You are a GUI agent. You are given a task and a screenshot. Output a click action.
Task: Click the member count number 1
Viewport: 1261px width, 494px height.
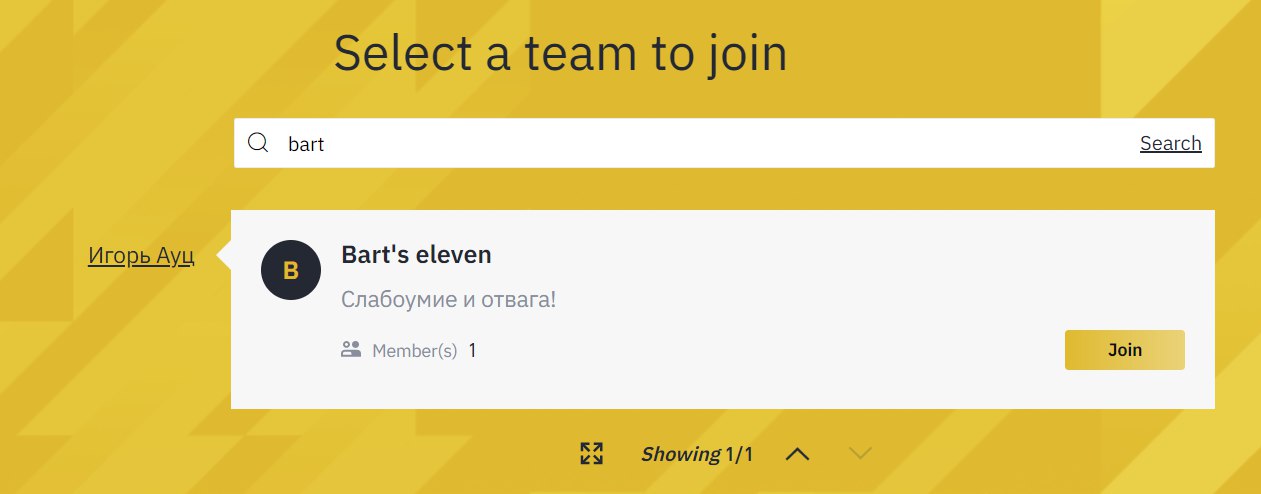(x=473, y=351)
